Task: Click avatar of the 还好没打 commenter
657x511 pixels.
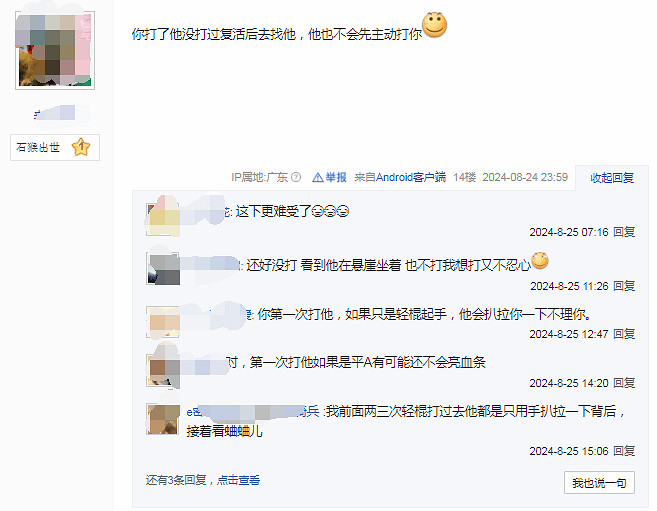Action: tap(163, 268)
